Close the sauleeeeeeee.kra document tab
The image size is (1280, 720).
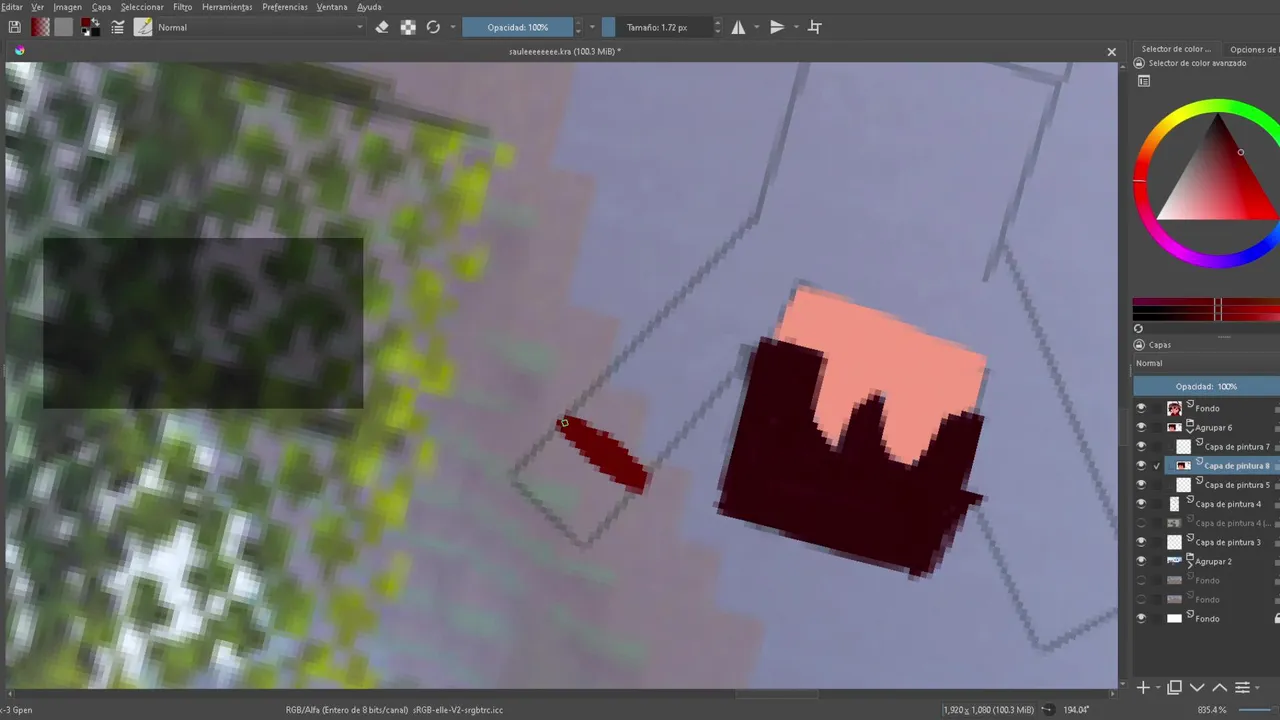tap(1111, 51)
